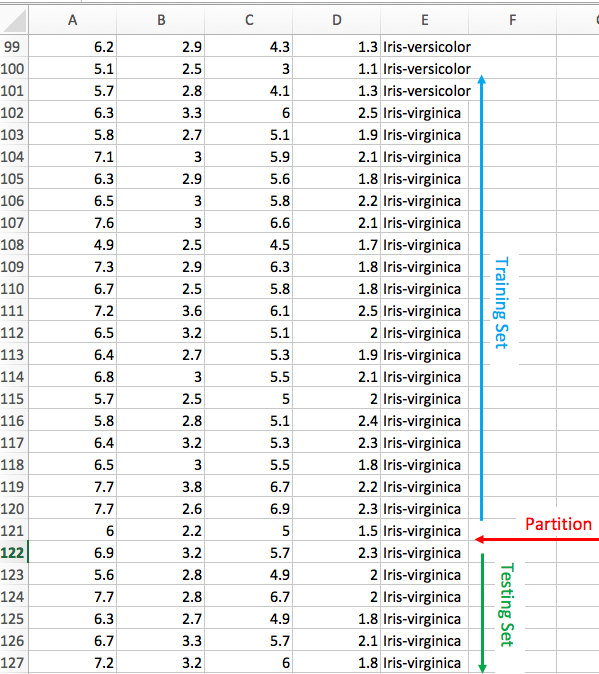Click cell B111 containing 3.6
599x674 pixels.
pos(161,311)
